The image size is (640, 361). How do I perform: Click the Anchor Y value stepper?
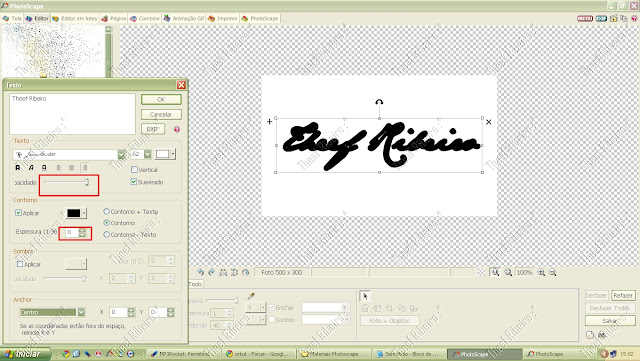tap(171, 312)
